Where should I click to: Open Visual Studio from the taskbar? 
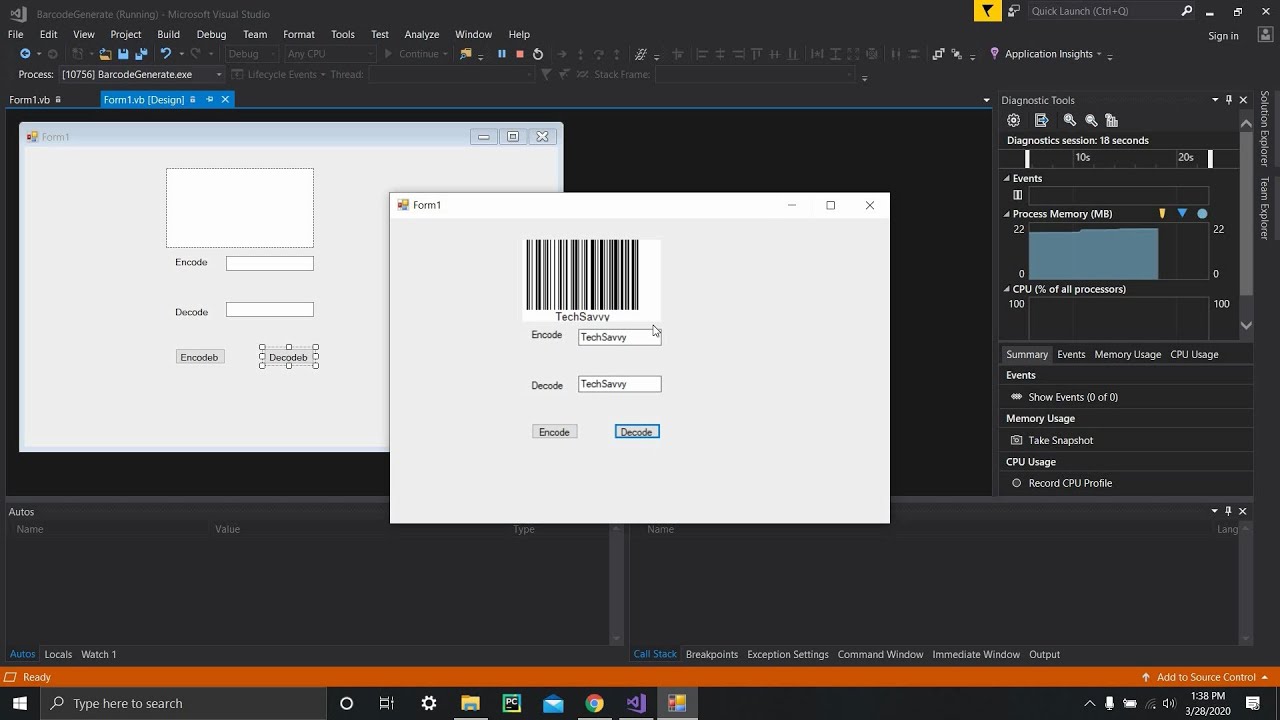636,703
